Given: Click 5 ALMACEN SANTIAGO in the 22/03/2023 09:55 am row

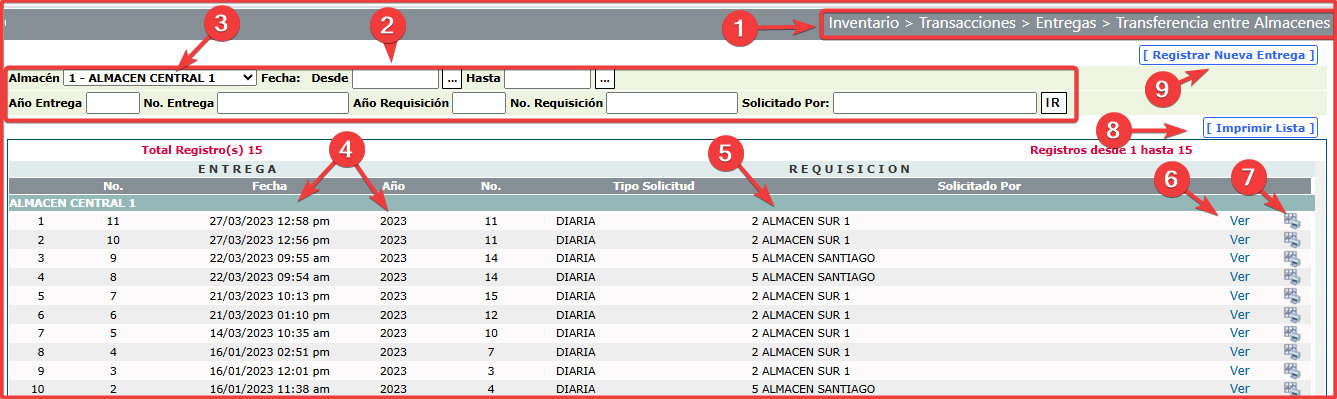Looking at the screenshot, I should point(813,258).
